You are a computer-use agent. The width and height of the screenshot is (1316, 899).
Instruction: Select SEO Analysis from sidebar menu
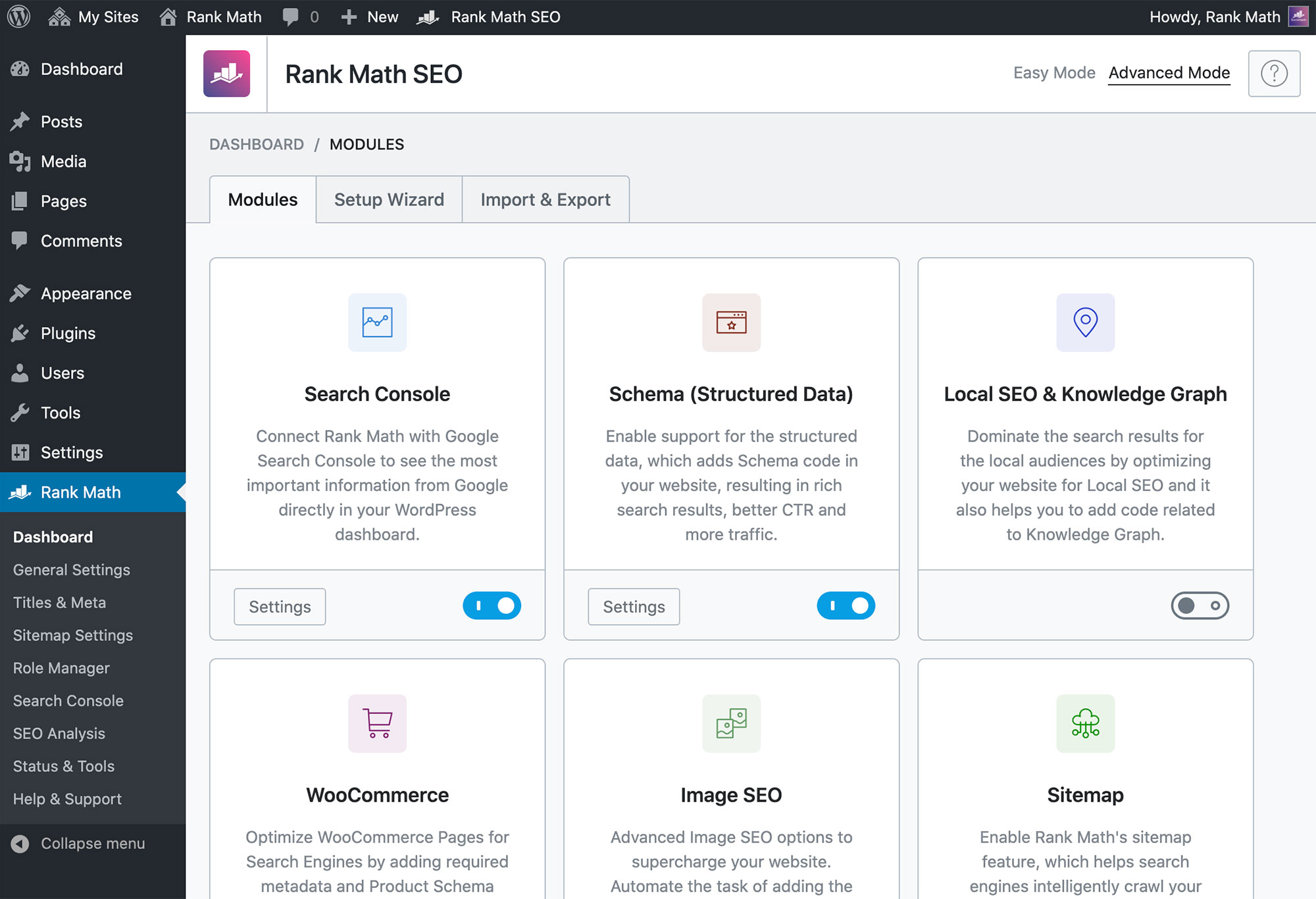click(x=59, y=733)
